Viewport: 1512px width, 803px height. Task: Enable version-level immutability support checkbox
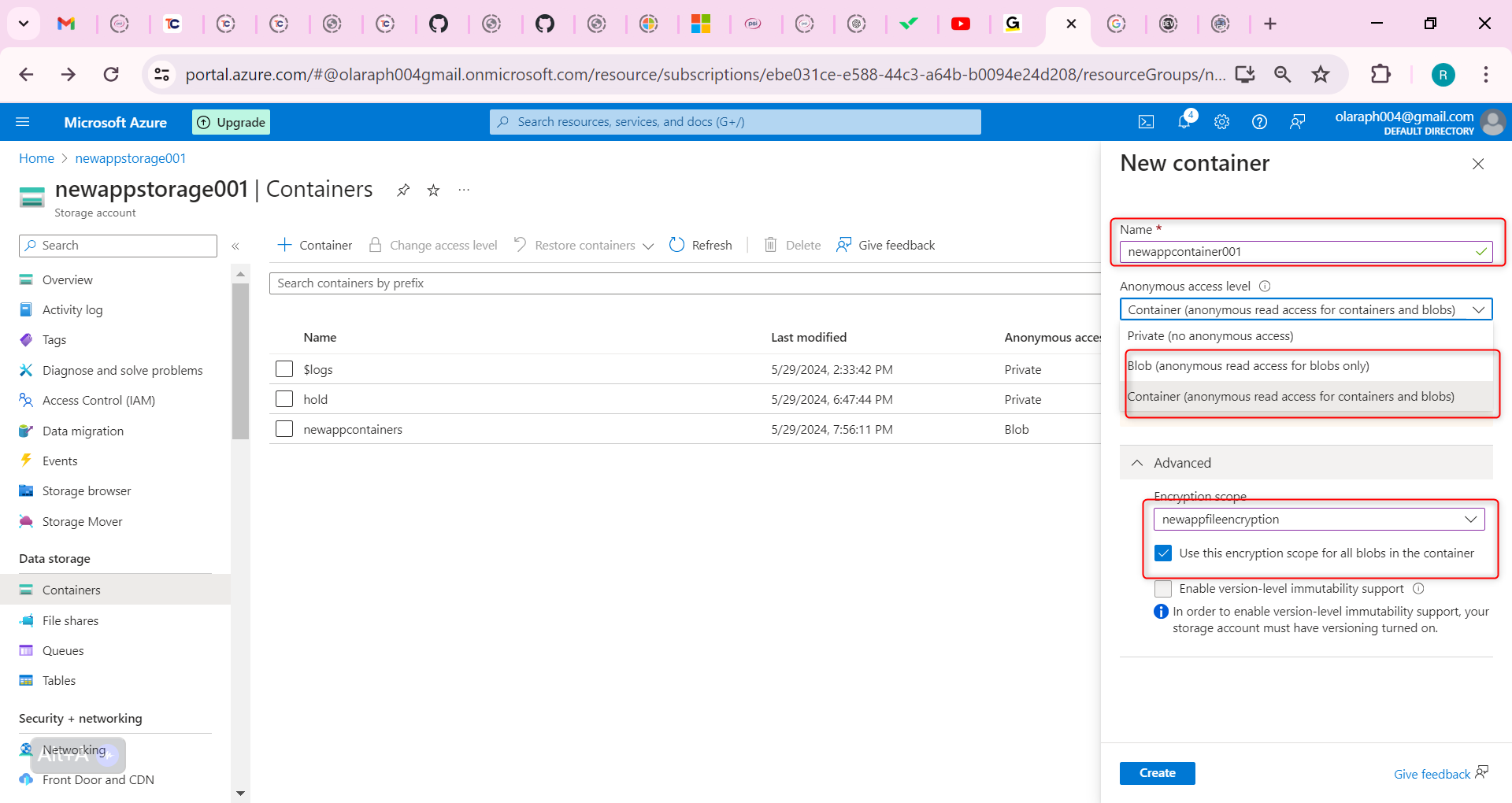(x=1163, y=589)
